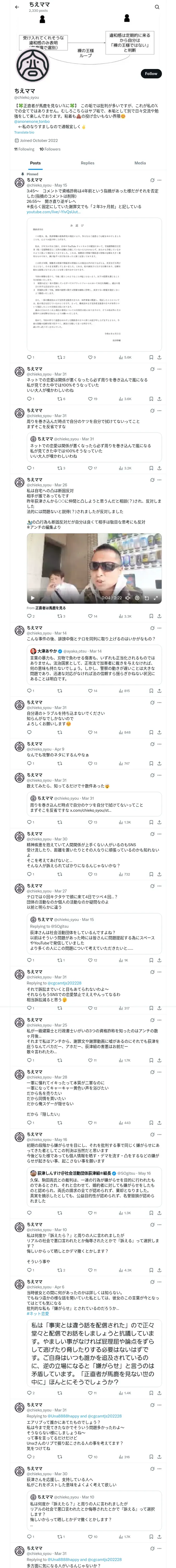Viewport: 176px width, 1568px height.
Task: Follow the ちえママ account
Action: pos(151,74)
